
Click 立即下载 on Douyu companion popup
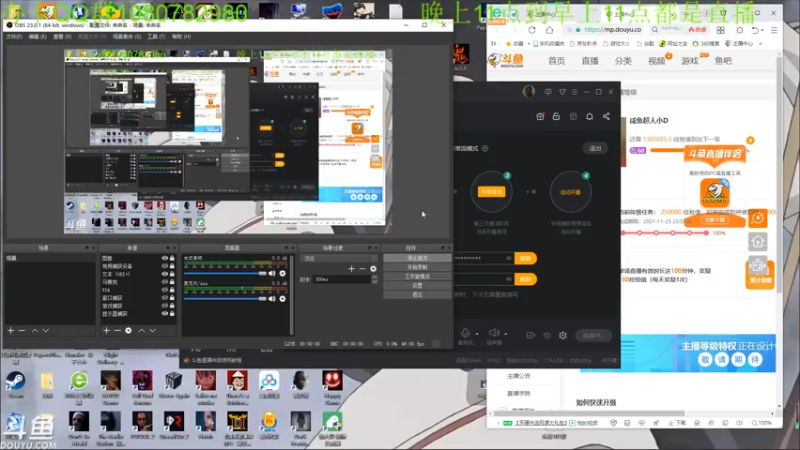click(714, 220)
